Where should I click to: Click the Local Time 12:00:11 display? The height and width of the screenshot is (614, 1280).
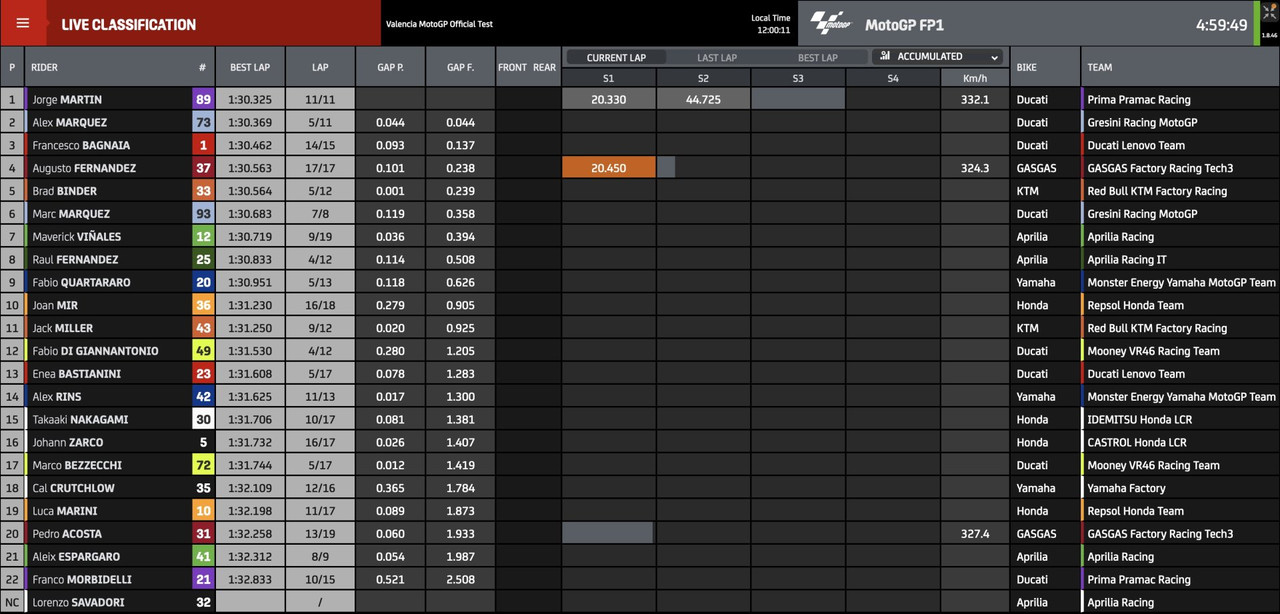[771, 24]
